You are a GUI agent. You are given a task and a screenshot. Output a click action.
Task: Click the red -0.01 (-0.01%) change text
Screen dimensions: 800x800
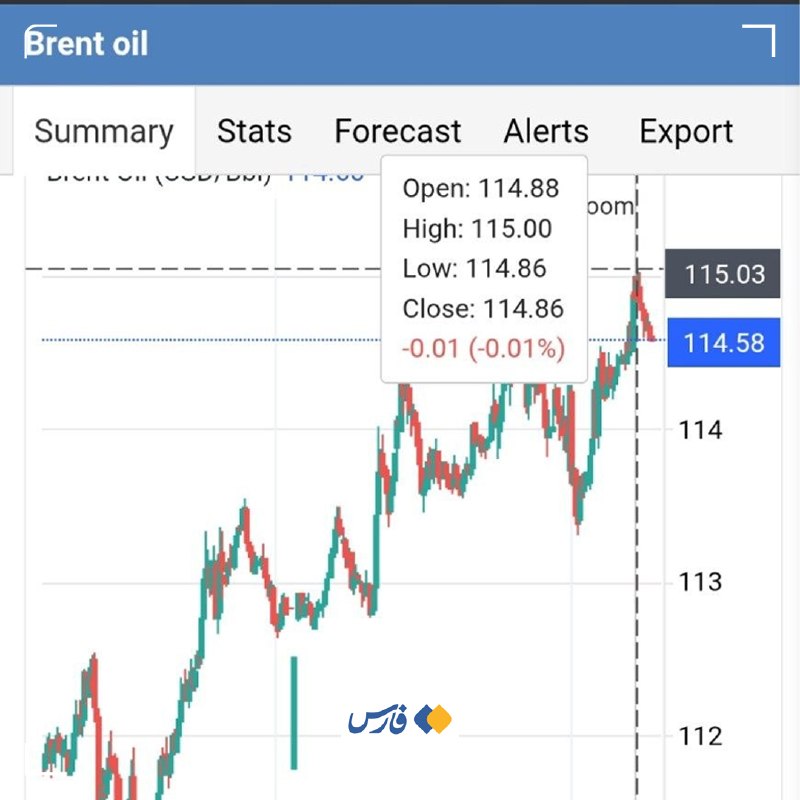pyautogui.click(x=483, y=349)
